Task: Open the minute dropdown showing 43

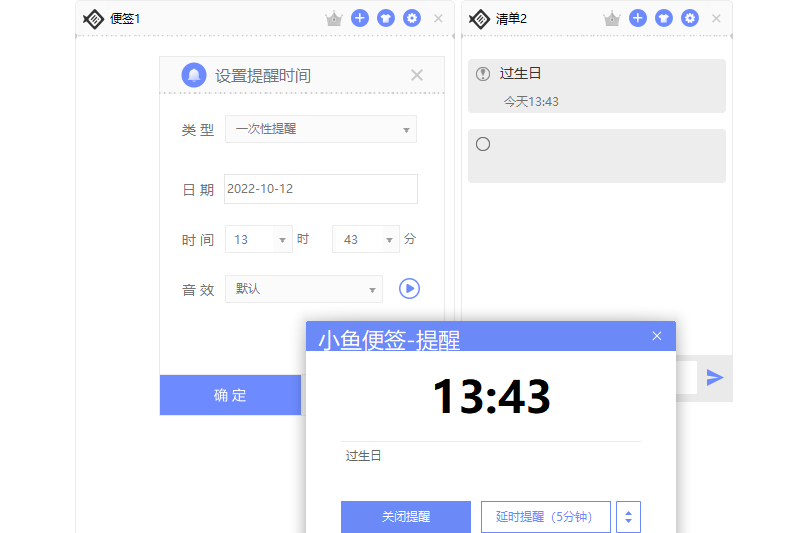Action: (x=366, y=239)
